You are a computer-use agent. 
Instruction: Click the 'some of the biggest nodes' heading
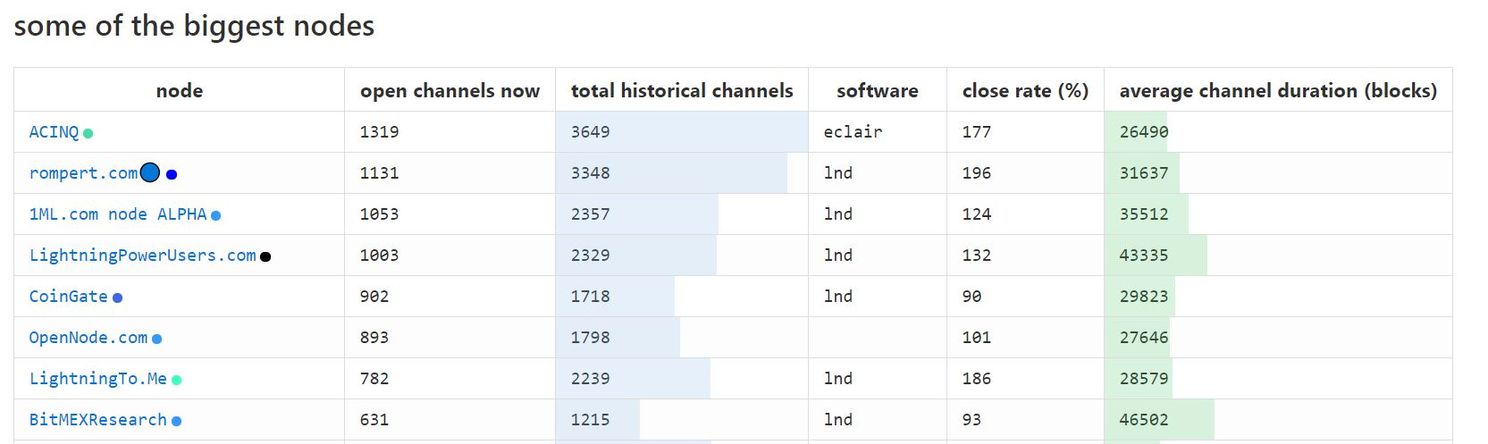pyautogui.click(x=194, y=25)
